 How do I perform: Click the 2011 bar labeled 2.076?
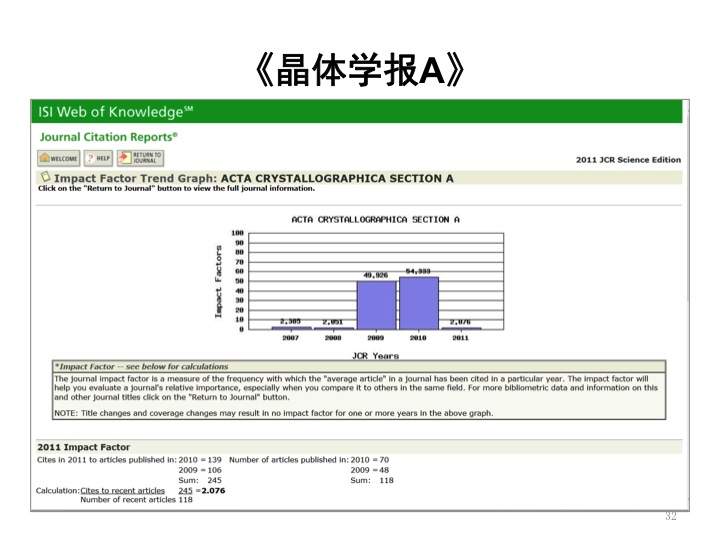tap(461, 328)
